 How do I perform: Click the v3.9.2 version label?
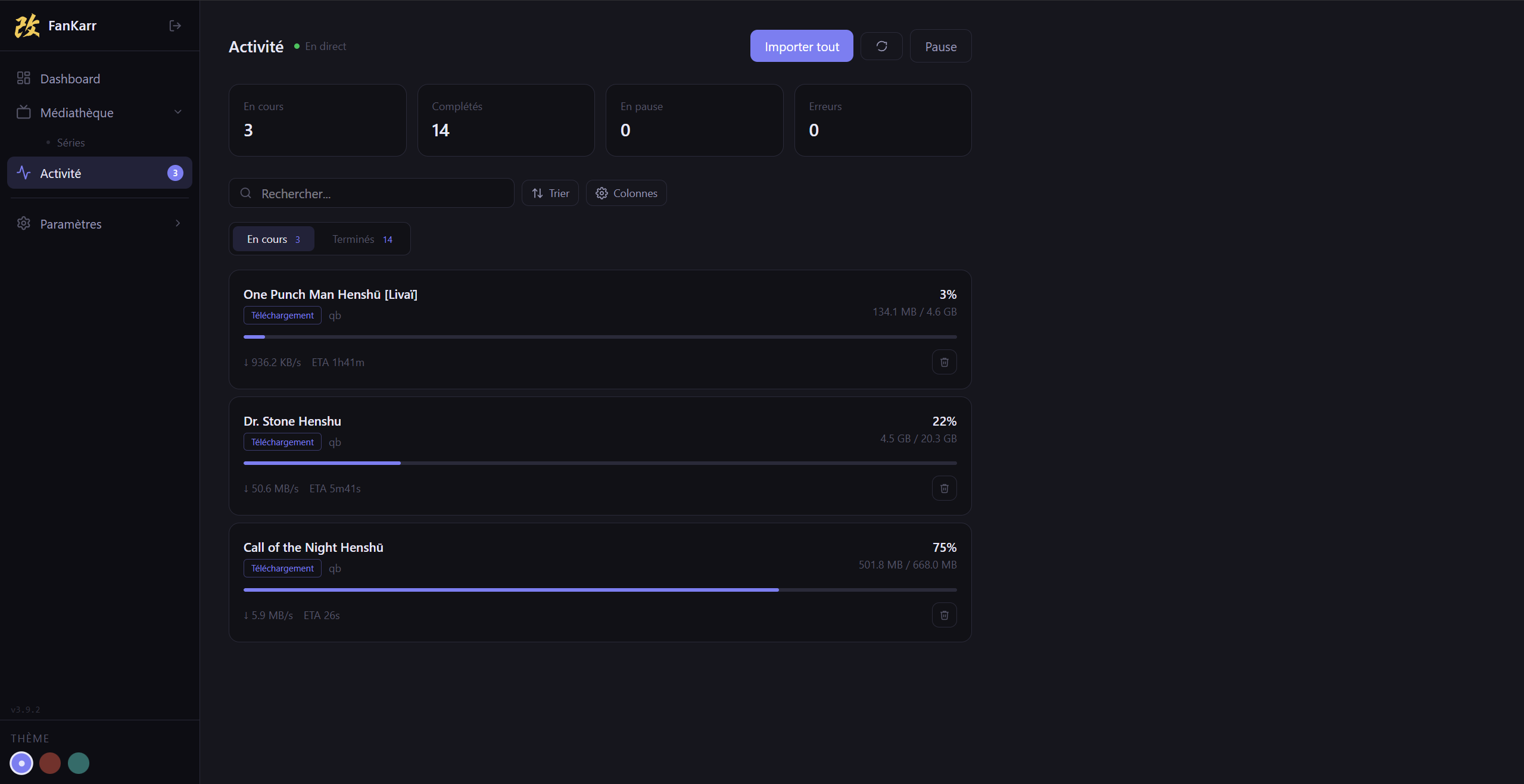click(26, 709)
